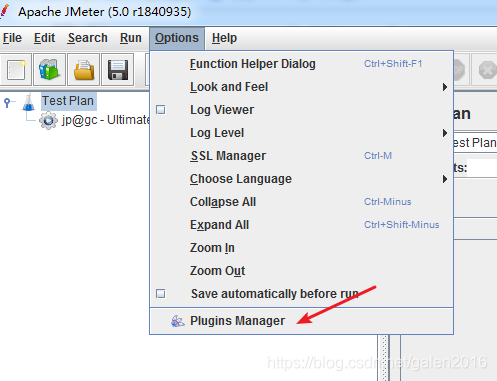This screenshot has width=497, height=381.
Task: Select jp@gc - Ultimate thread group node
Action: (x=105, y=120)
